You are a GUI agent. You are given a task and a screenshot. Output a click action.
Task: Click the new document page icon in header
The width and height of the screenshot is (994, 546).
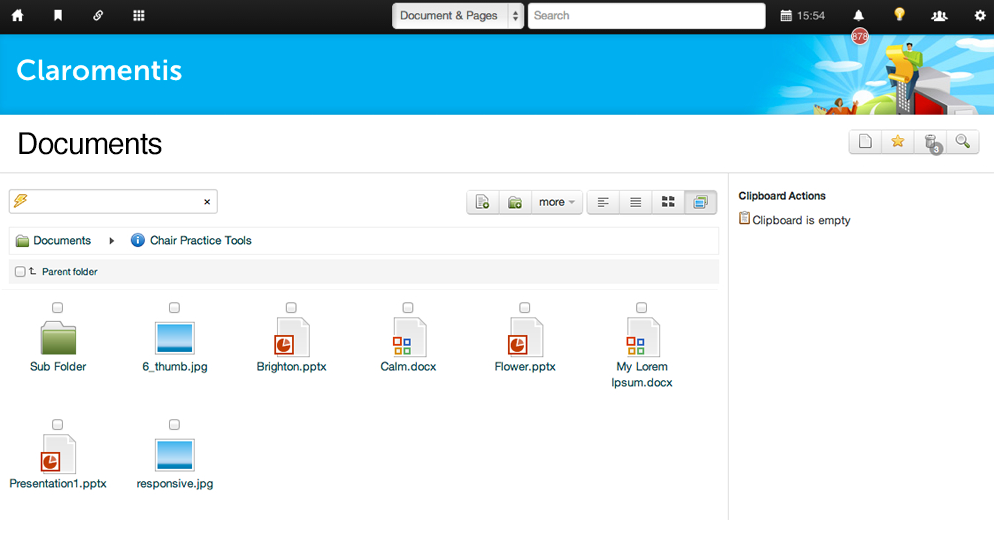point(865,141)
